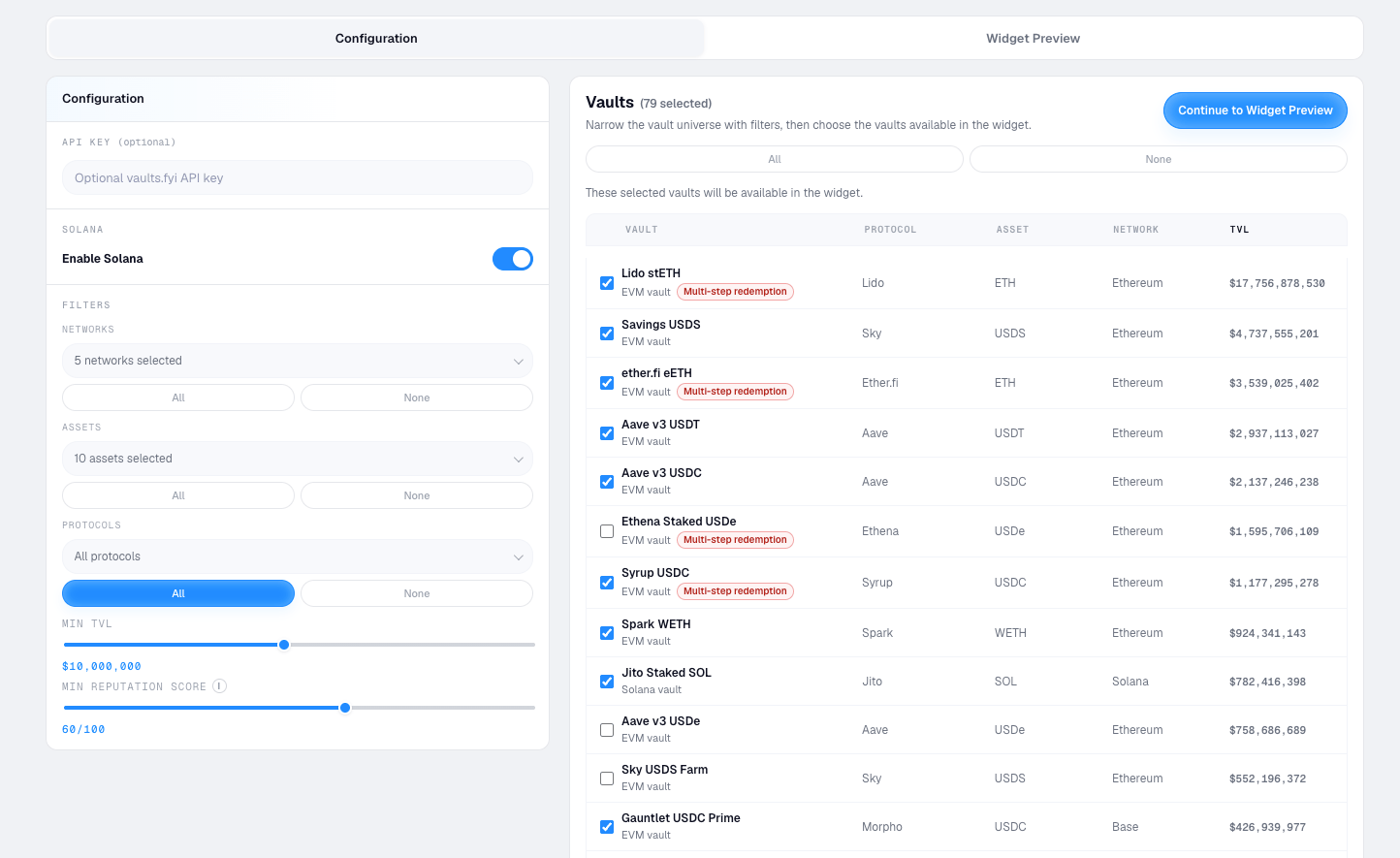The image size is (1400, 858).
Task: Sort by TVL column header
Action: coord(1239,230)
